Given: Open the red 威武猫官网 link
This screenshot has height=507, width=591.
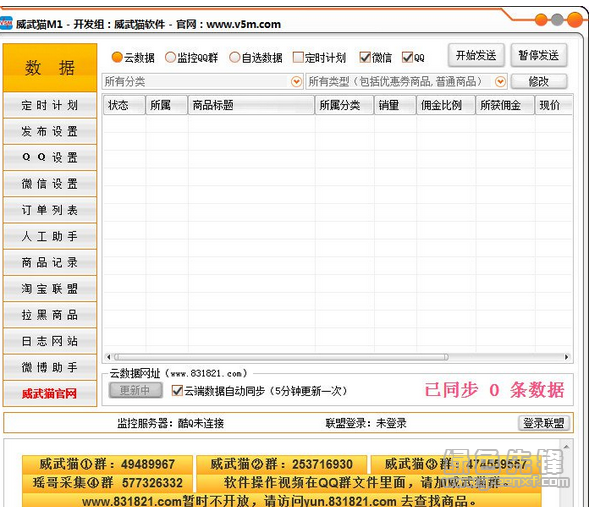Looking at the screenshot, I should pos(50,394).
